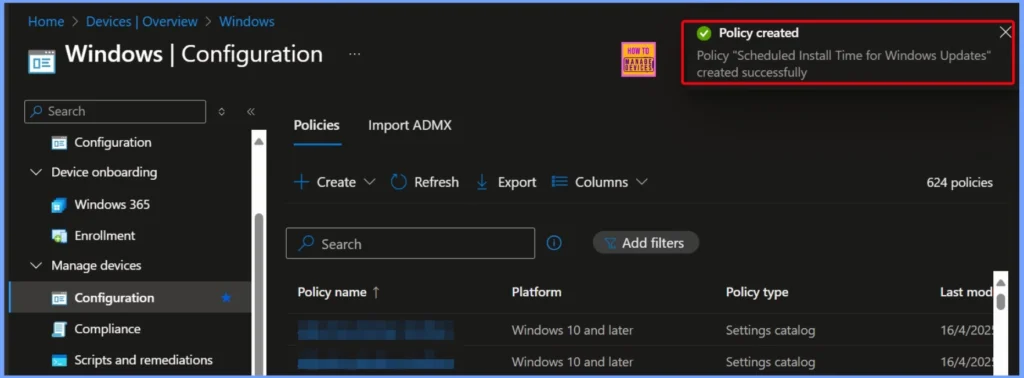Screen dimensions: 1024x378
Task: Open Compliance in sidebar
Action: point(107,329)
